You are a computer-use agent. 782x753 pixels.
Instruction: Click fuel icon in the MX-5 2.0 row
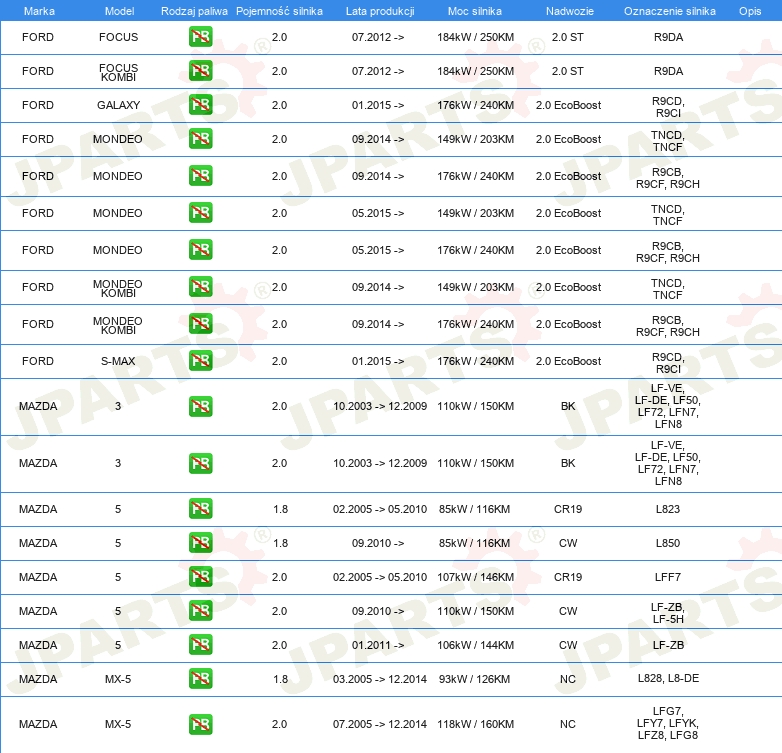tap(200, 724)
